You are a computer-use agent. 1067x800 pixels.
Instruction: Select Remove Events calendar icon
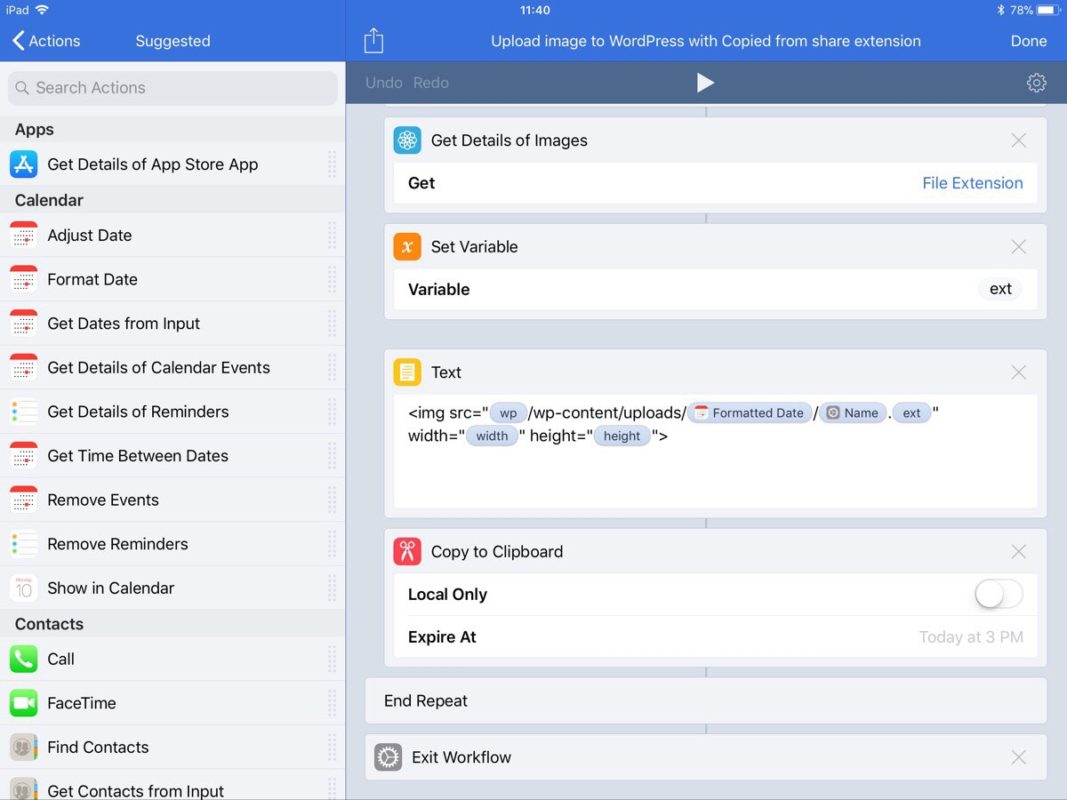coord(24,500)
